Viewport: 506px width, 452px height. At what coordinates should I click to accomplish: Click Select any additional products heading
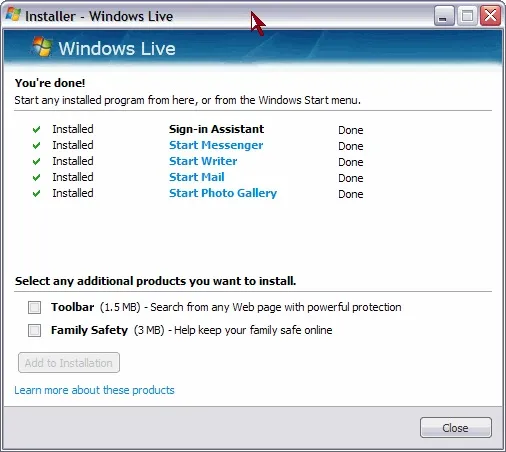[x=155, y=281]
